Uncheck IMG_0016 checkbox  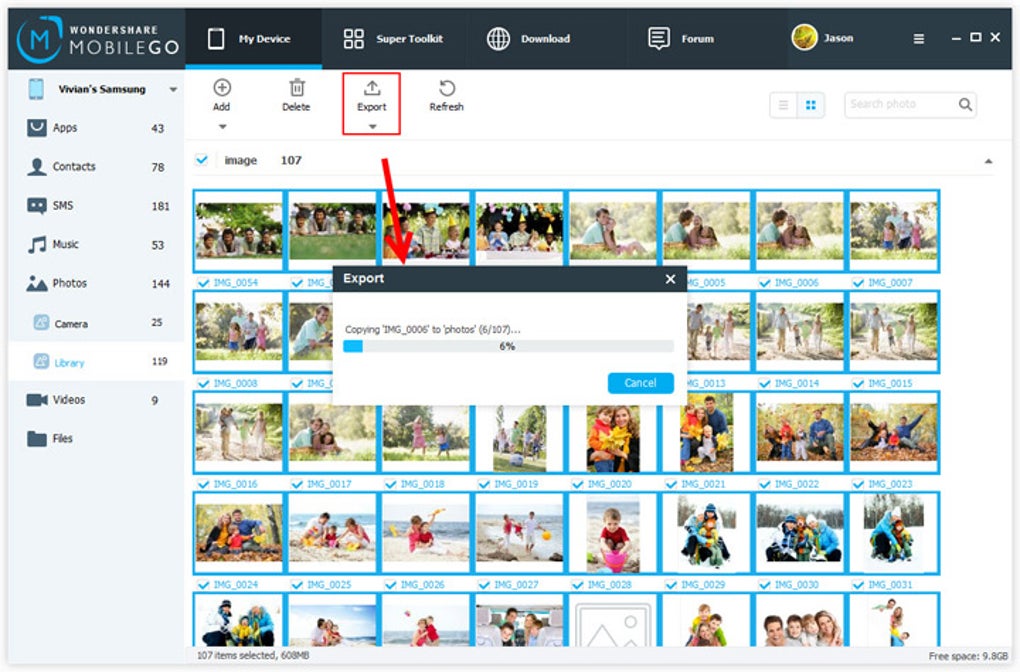coord(204,484)
